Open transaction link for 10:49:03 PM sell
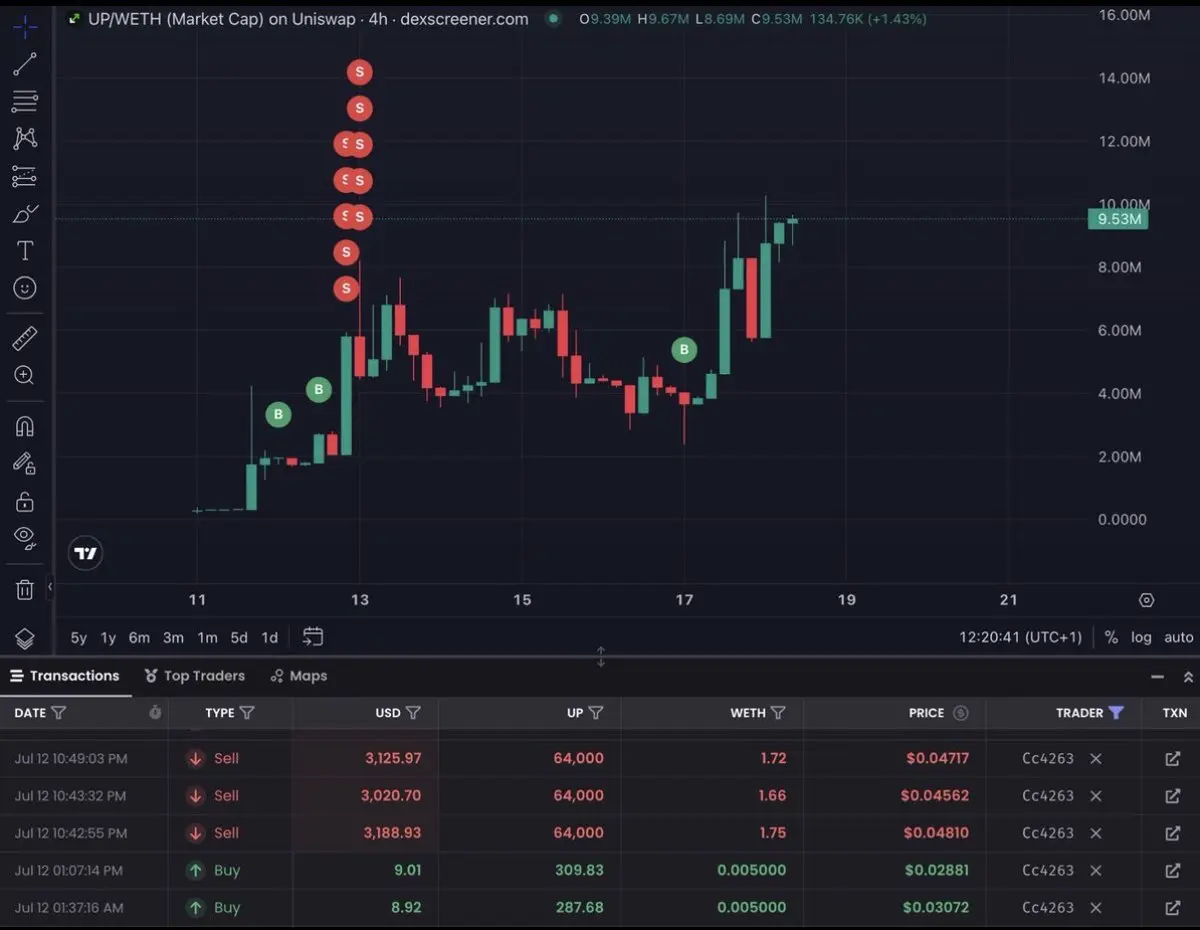Viewport: 1200px width, 930px height. 1173,758
